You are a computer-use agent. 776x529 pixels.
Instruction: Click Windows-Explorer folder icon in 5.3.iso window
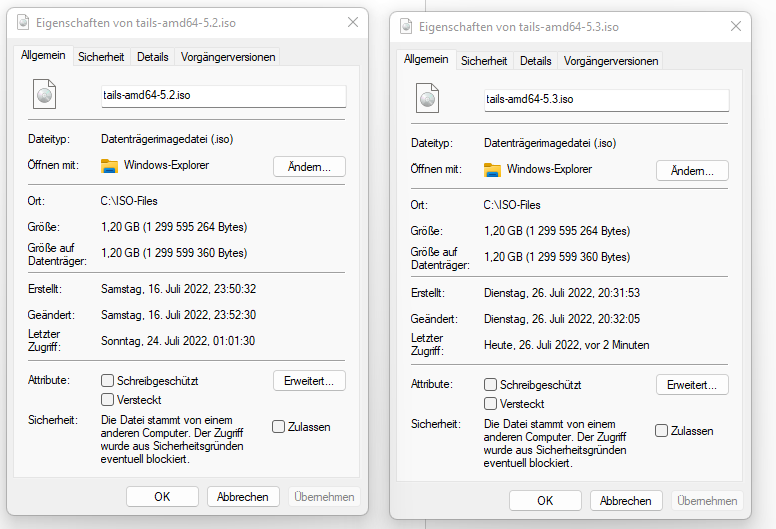(x=492, y=170)
